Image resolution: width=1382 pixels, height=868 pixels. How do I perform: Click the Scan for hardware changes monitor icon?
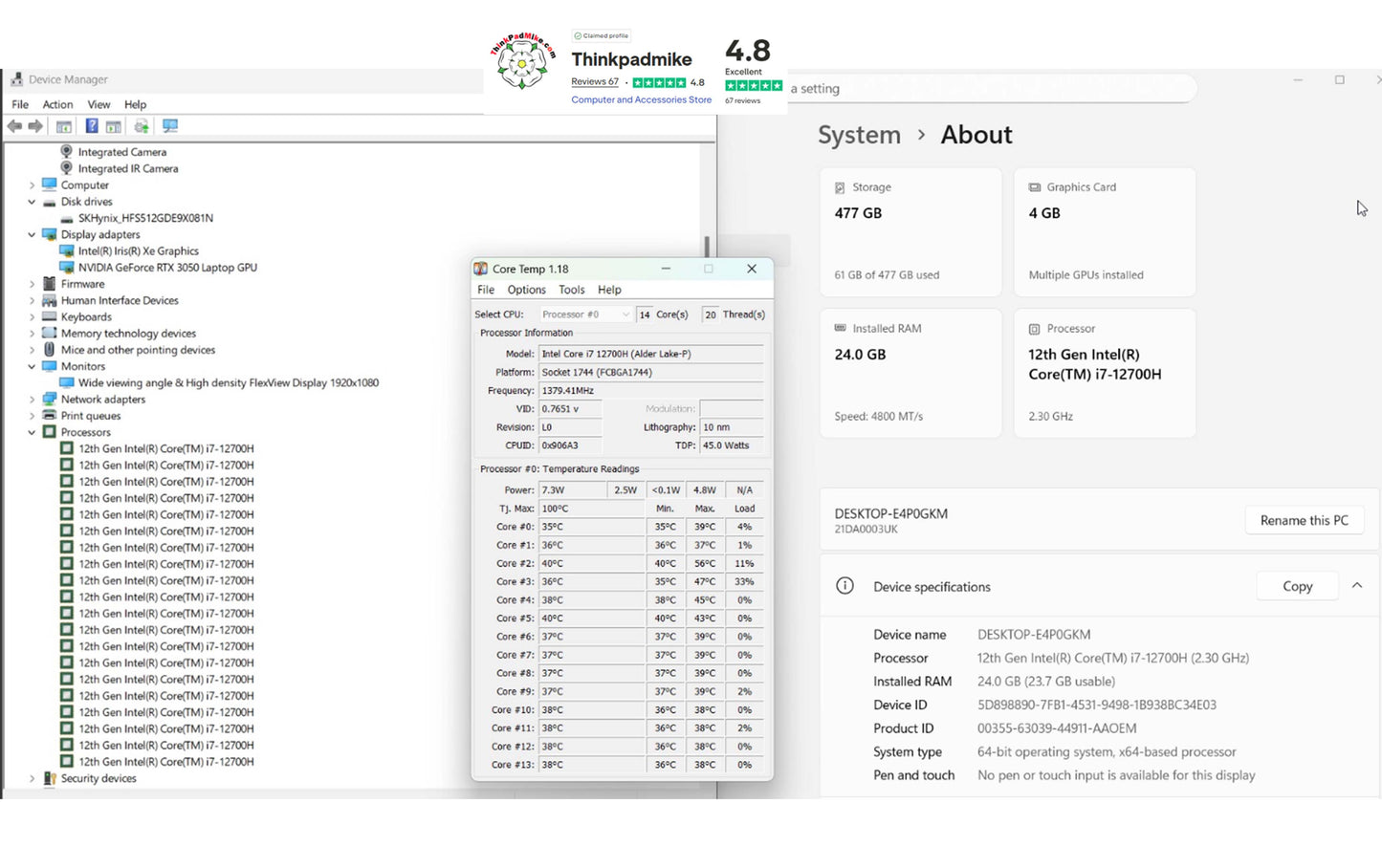coord(170,126)
